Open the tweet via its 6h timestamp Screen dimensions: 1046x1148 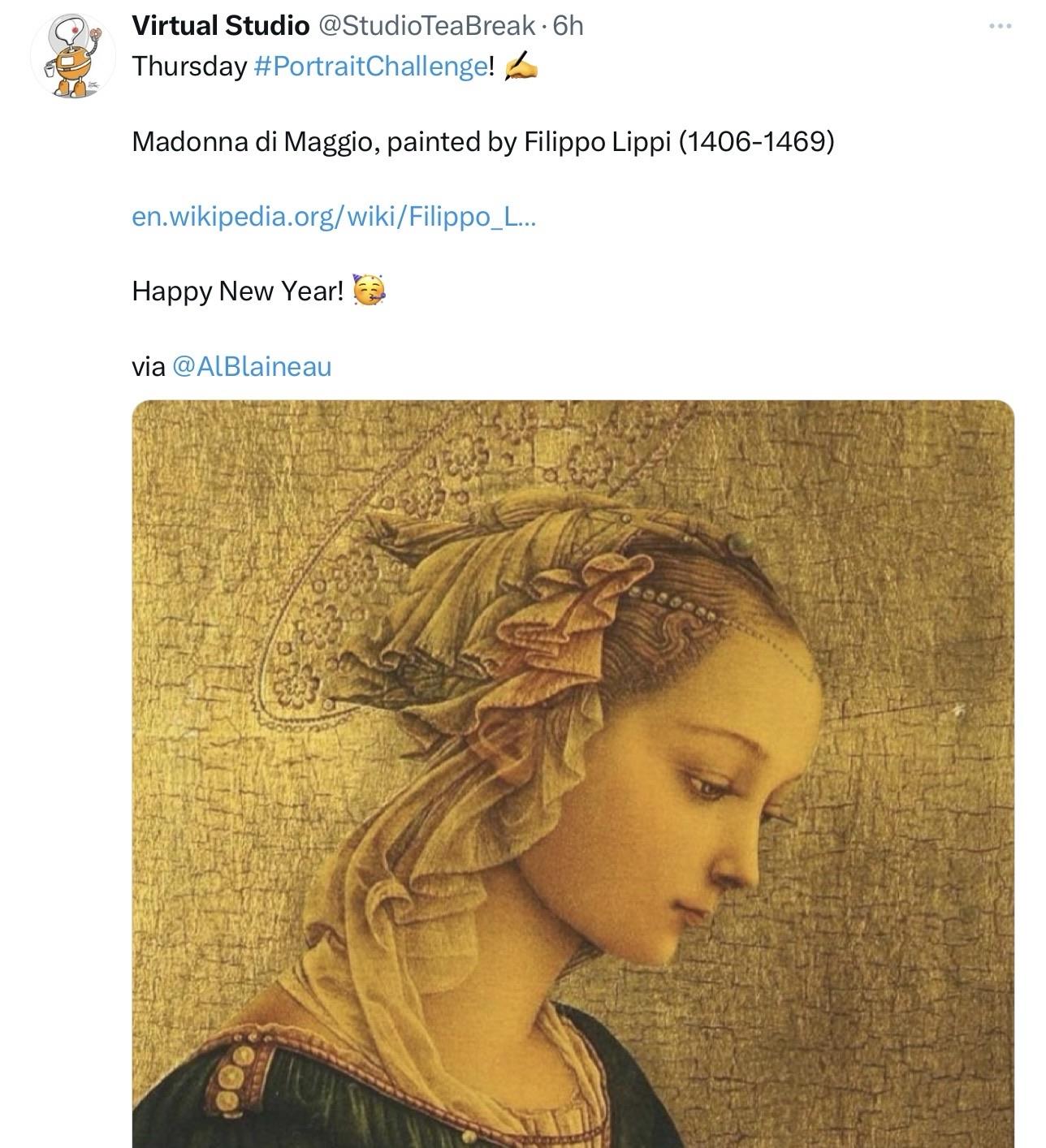pyautogui.click(x=568, y=26)
